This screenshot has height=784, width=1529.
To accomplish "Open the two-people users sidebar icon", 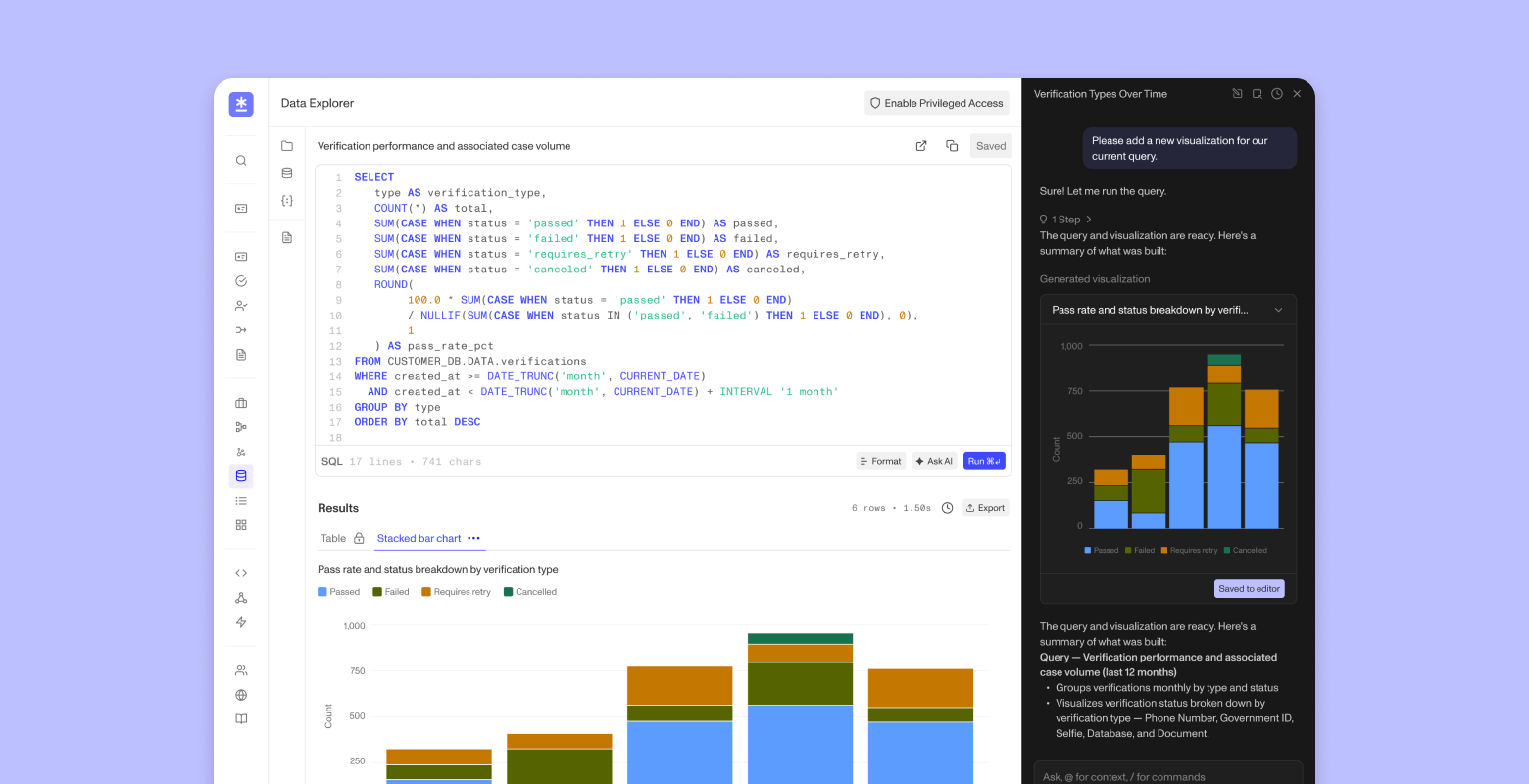I will pyautogui.click(x=241, y=670).
